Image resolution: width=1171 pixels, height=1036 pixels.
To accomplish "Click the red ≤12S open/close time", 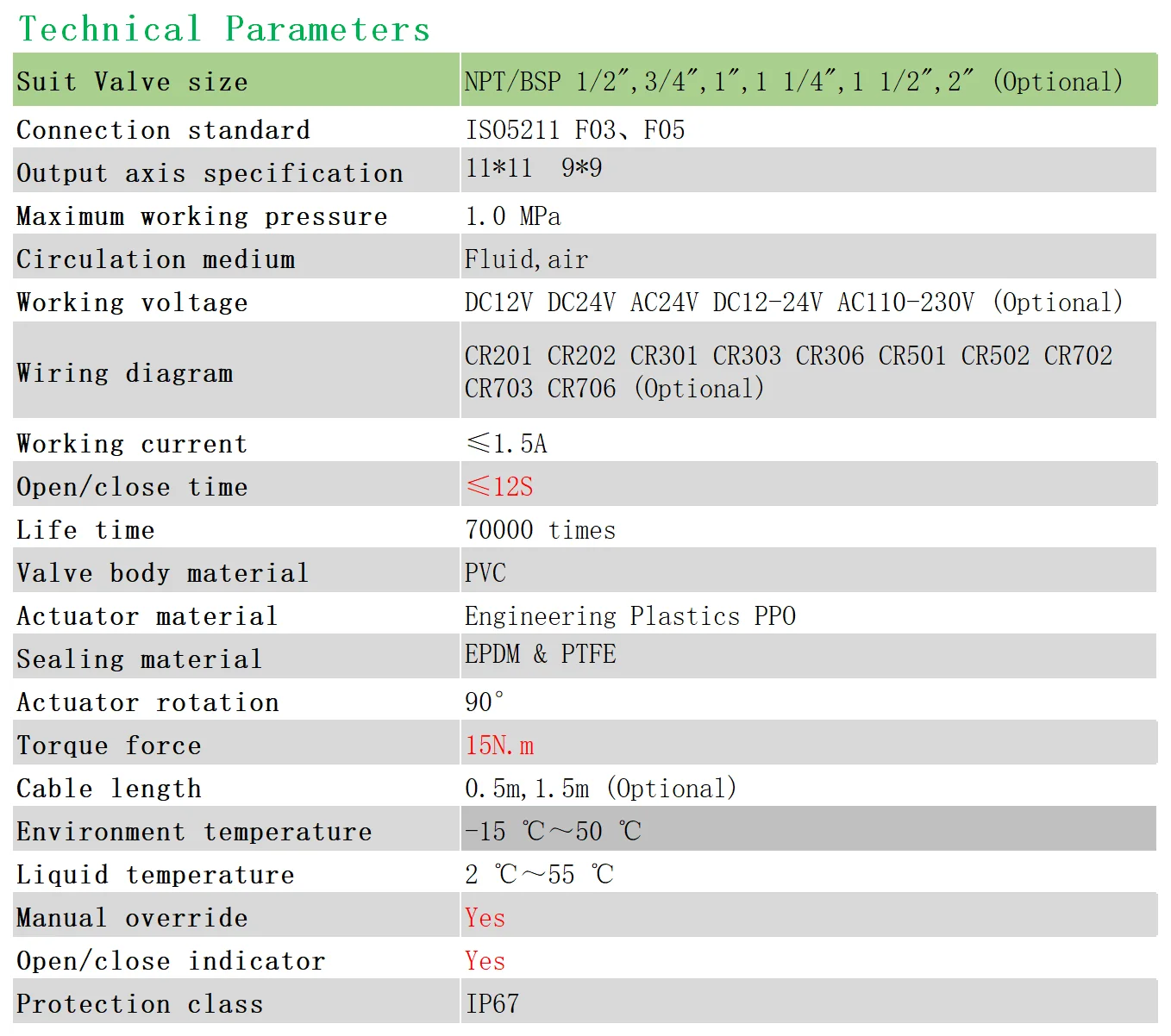I will pos(499,487).
